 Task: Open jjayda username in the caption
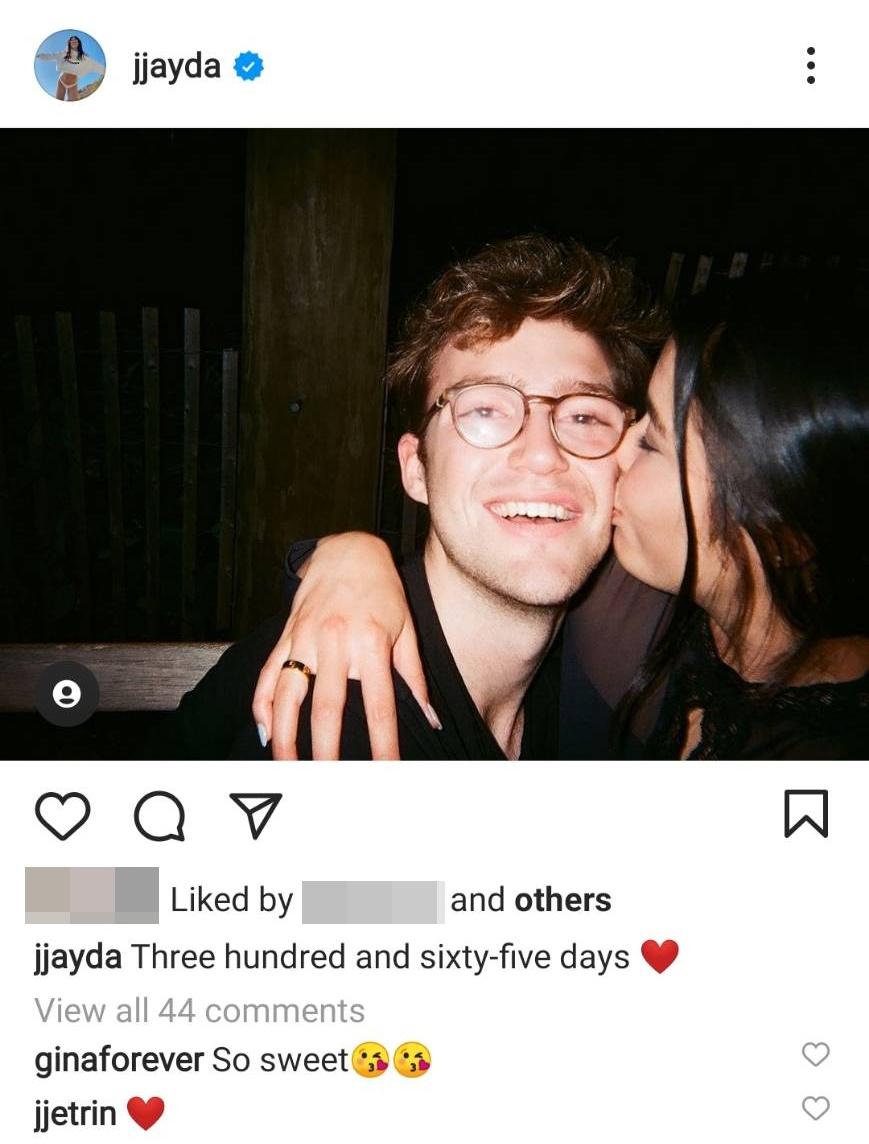(x=78, y=958)
